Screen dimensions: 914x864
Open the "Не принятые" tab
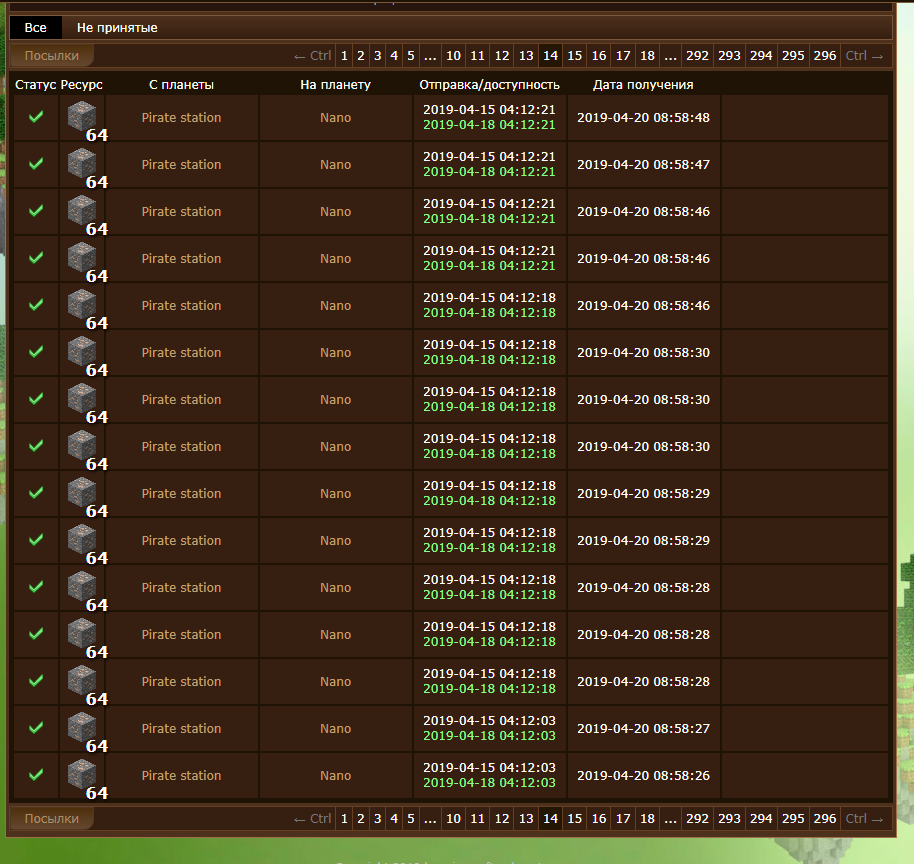pos(117,28)
